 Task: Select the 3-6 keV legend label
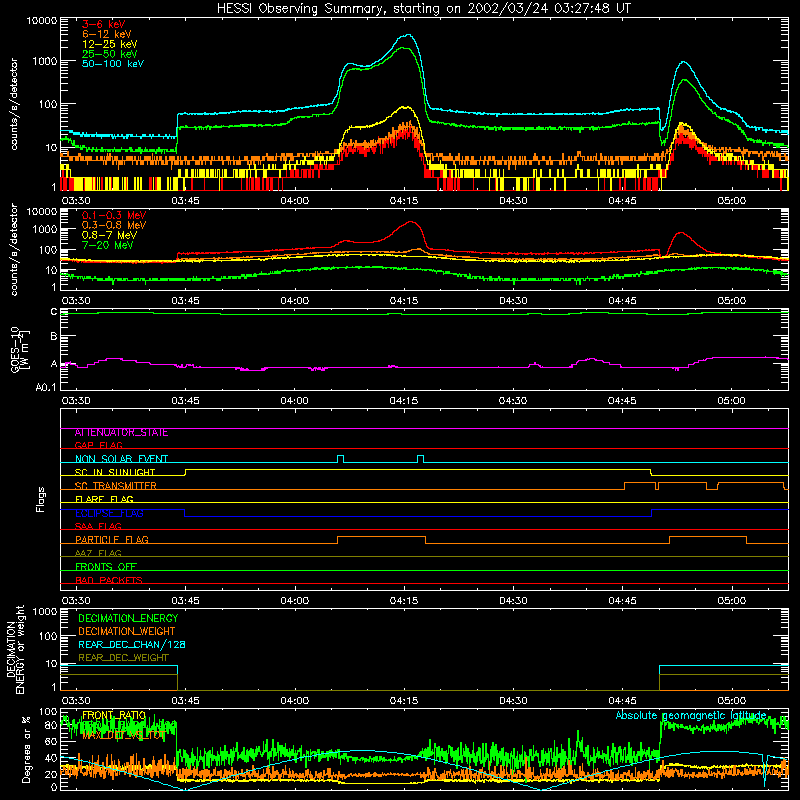(104, 24)
